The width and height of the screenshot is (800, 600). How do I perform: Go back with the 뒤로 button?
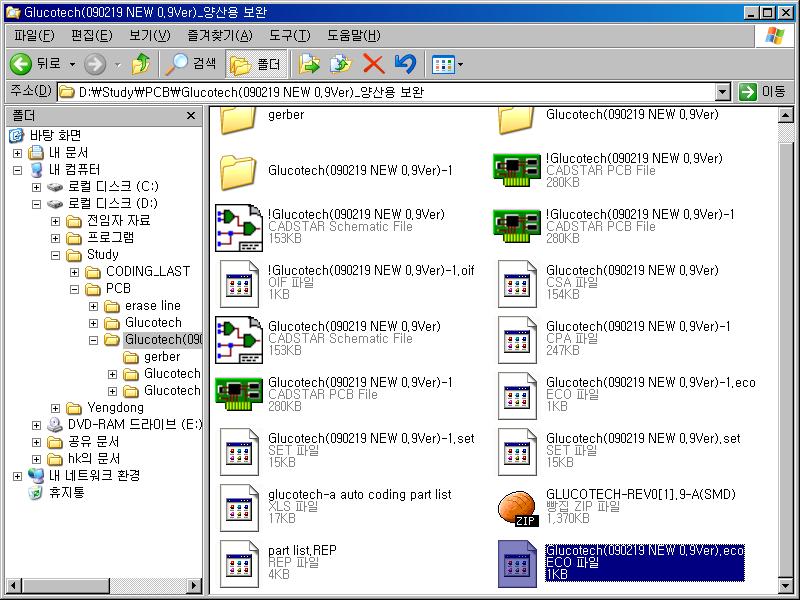35,64
